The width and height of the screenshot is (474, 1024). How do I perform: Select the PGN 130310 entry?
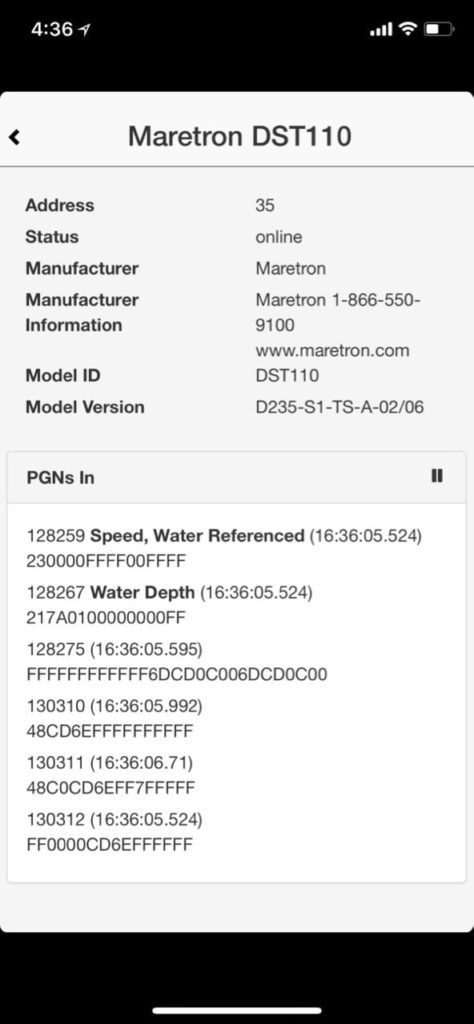(115, 718)
